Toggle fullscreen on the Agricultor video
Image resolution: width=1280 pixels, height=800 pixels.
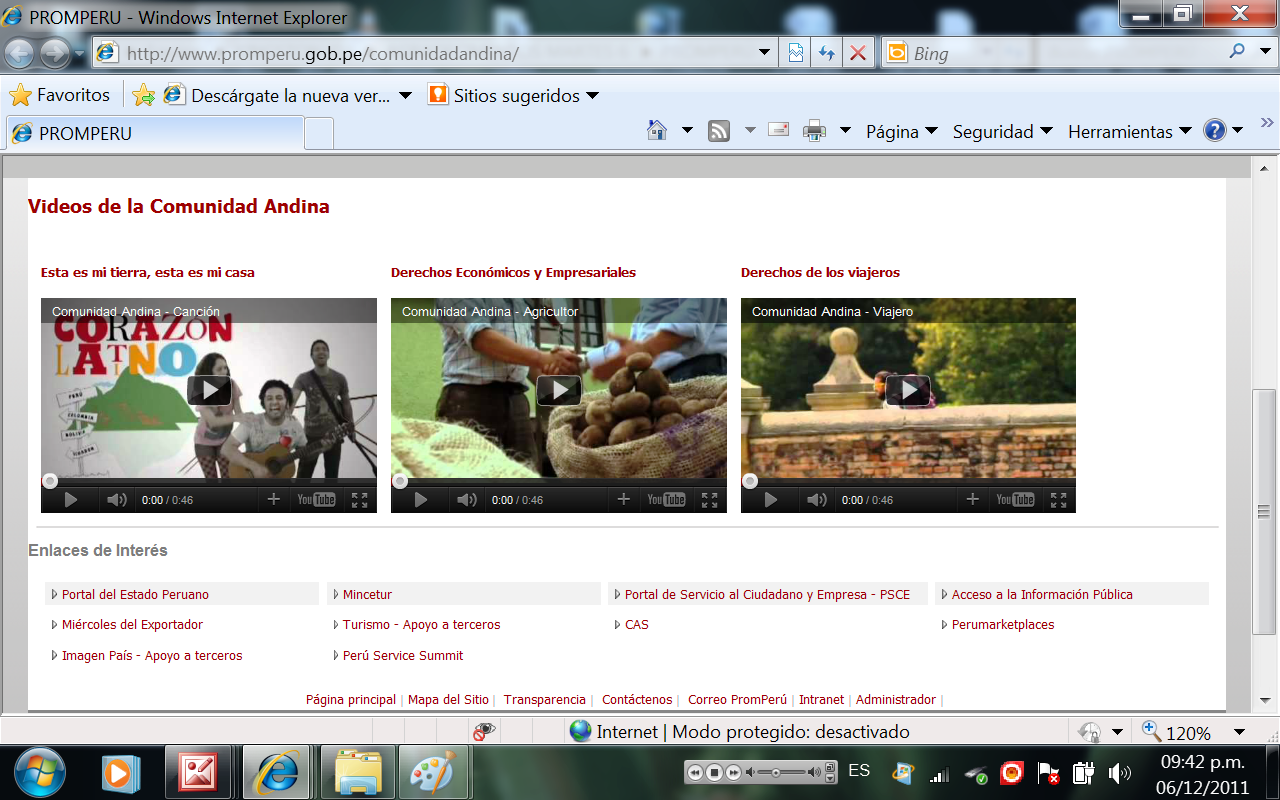pyautogui.click(x=710, y=500)
